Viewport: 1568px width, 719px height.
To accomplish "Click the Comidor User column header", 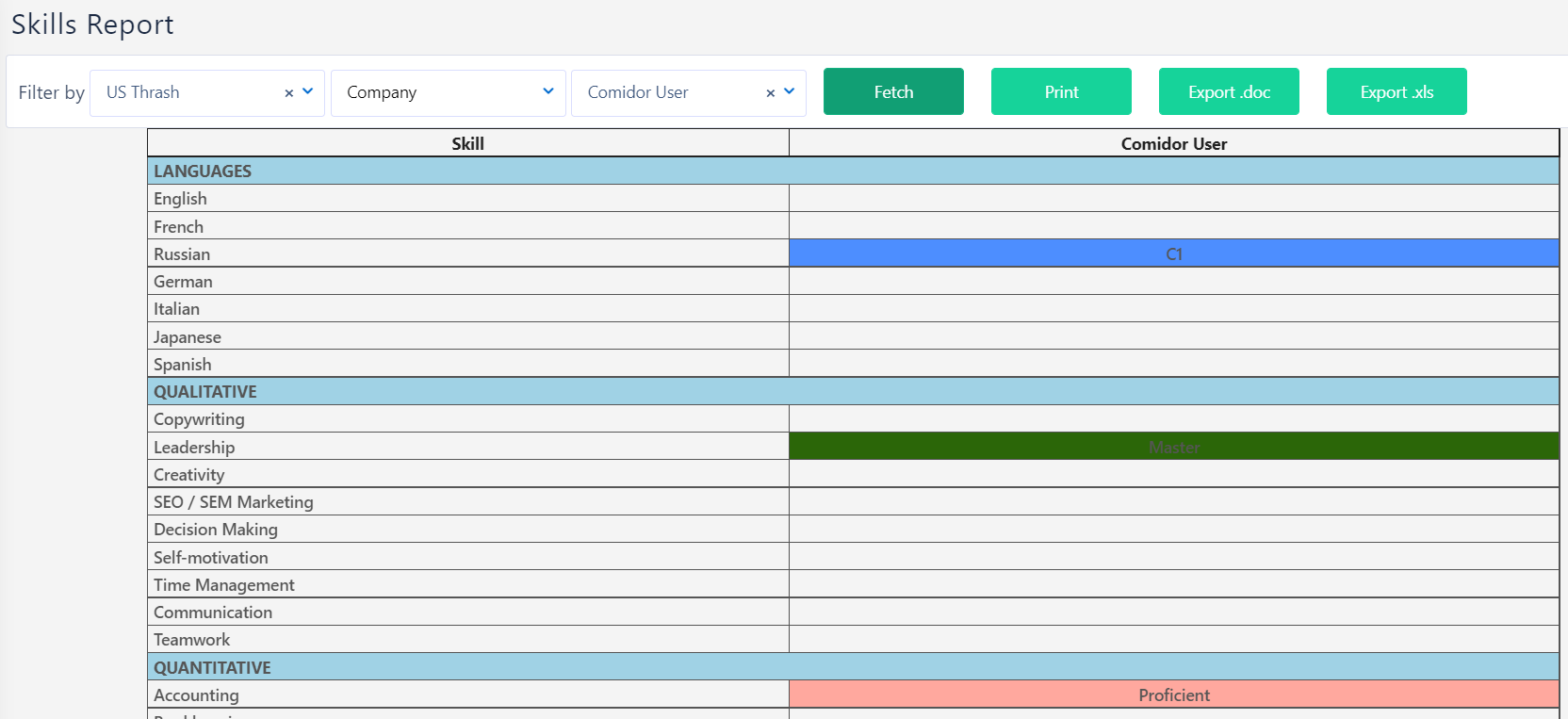I will [1174, 143].
